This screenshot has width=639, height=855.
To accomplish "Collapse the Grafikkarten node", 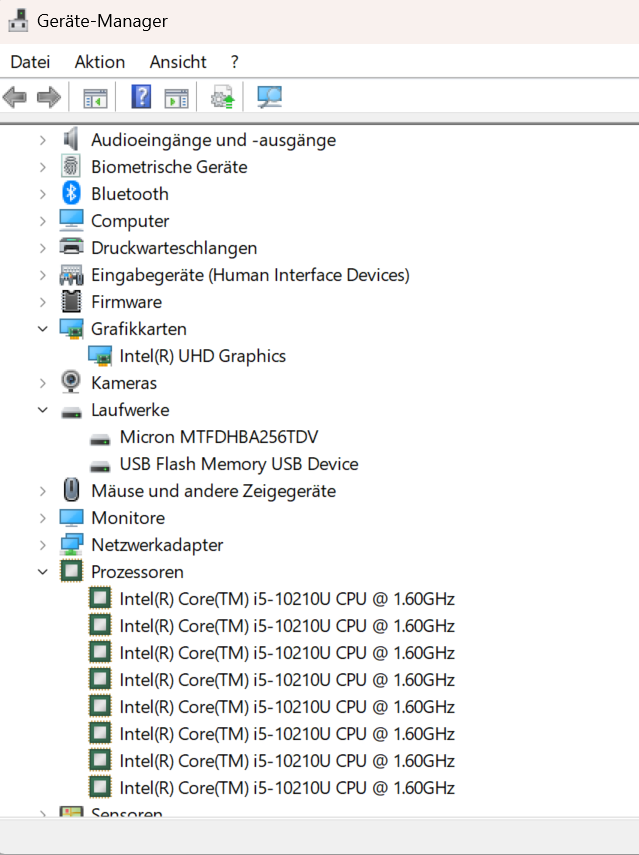I will tap(43, 329).
